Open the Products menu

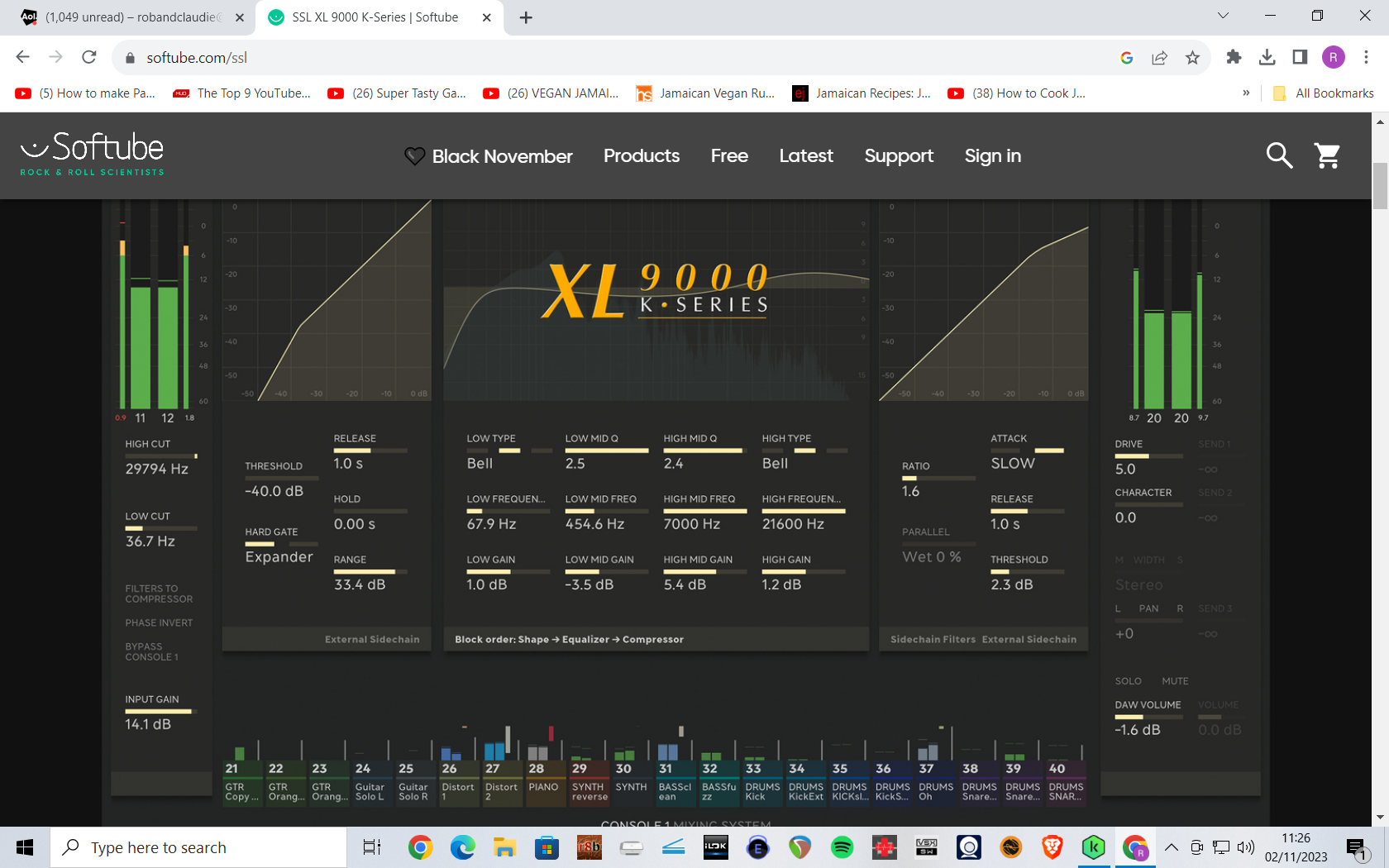[x=642, y=155]
